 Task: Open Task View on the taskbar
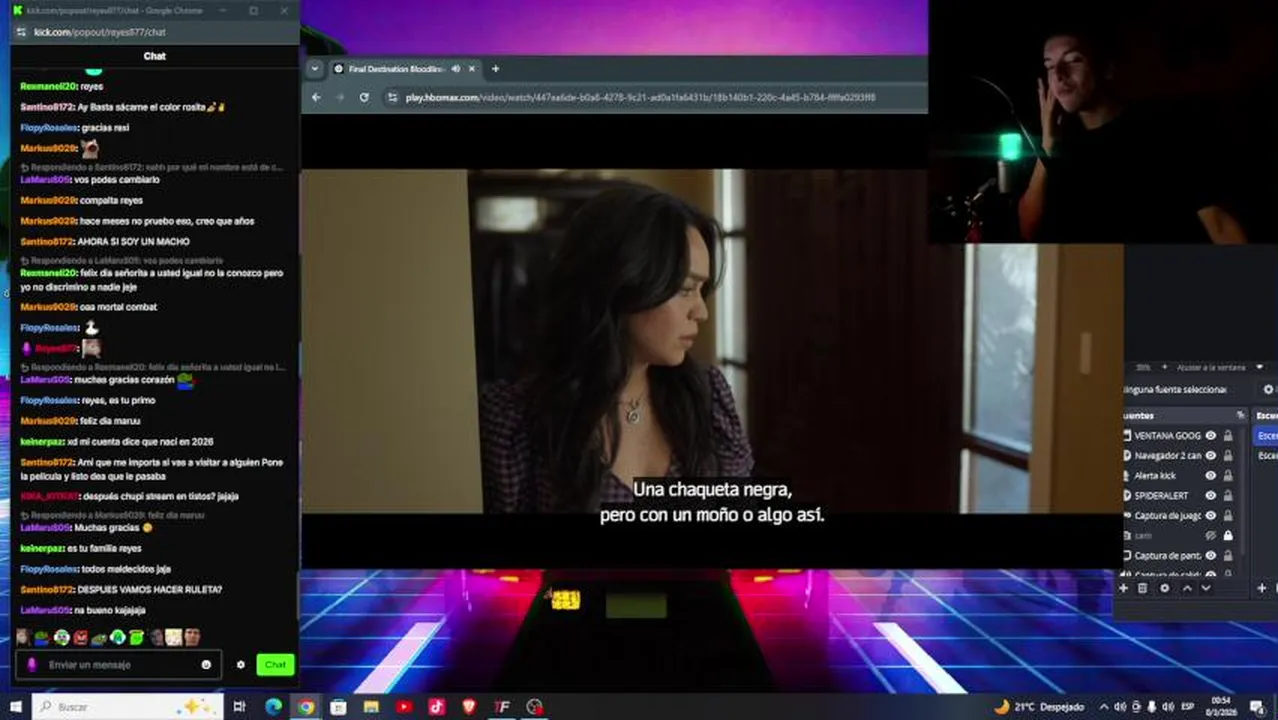point(239,706)
